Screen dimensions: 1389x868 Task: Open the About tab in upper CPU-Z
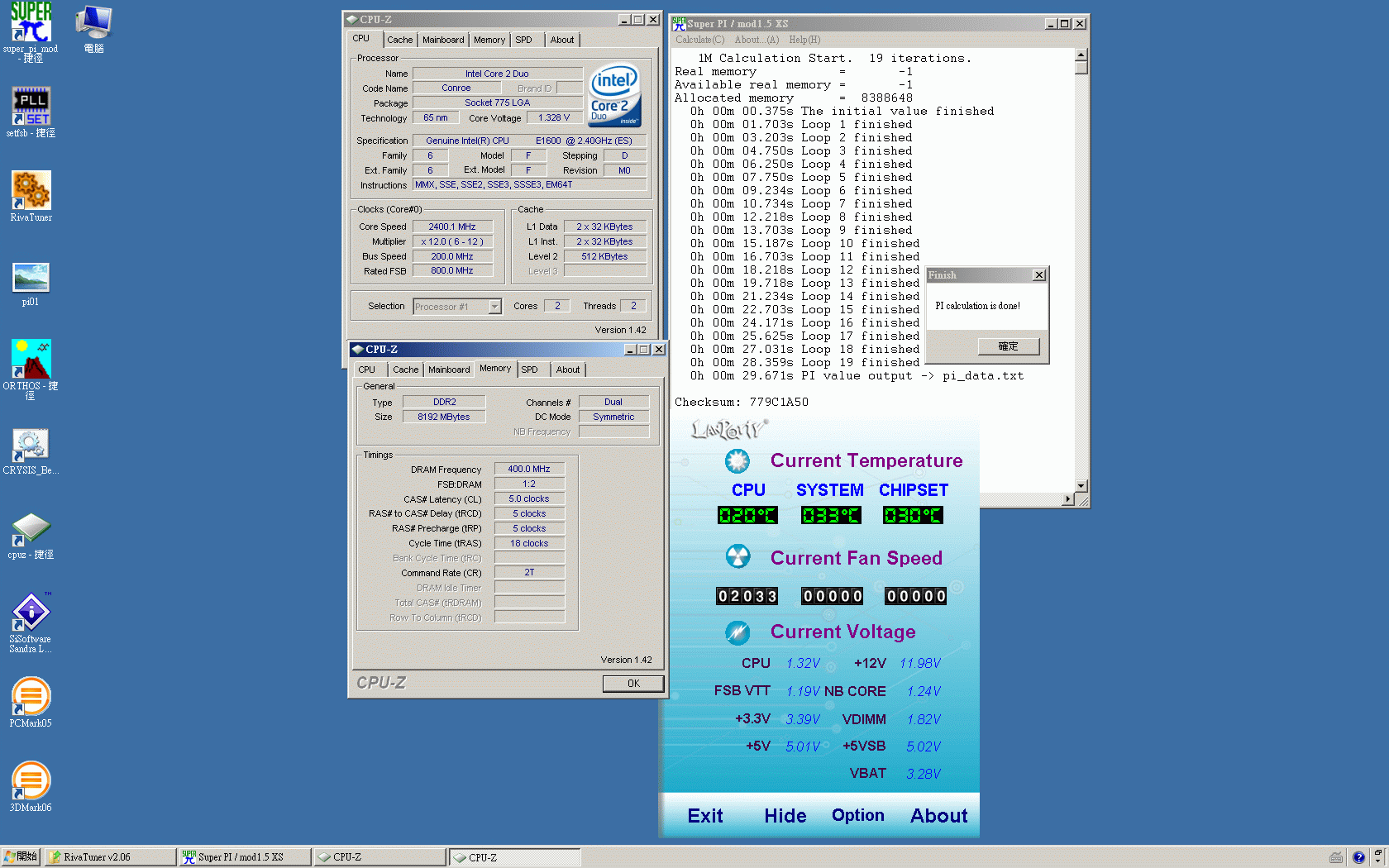562,40
